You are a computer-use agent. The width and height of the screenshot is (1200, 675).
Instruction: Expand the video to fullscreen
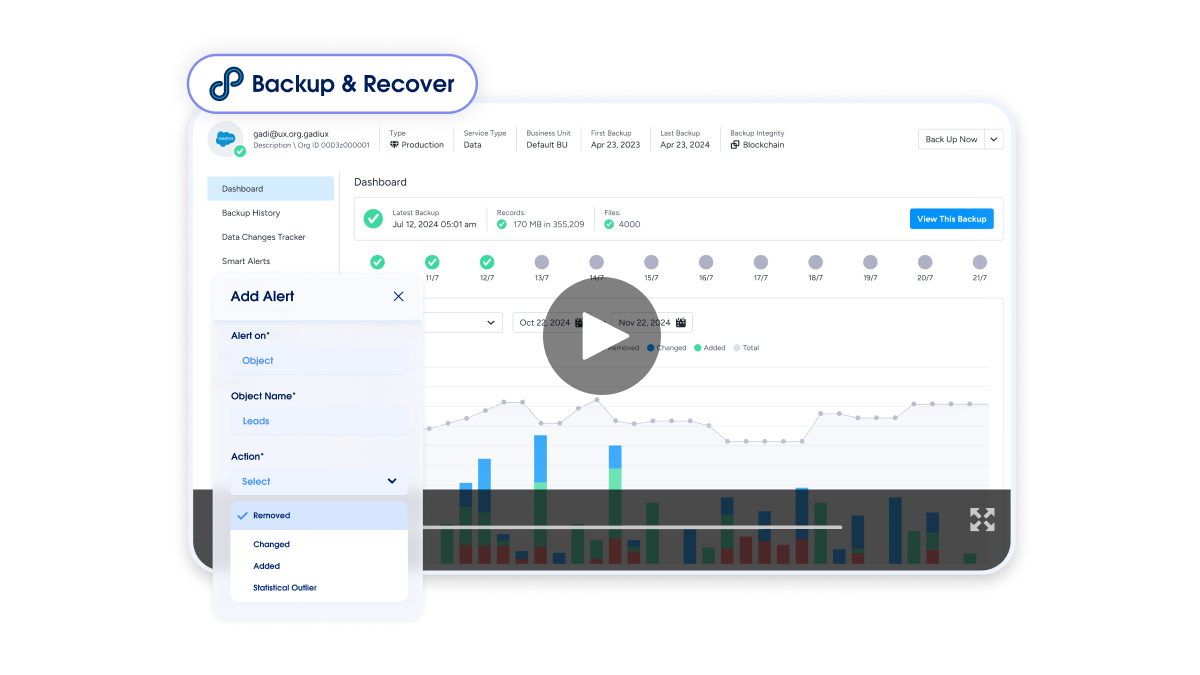click(x=982, y=519)
